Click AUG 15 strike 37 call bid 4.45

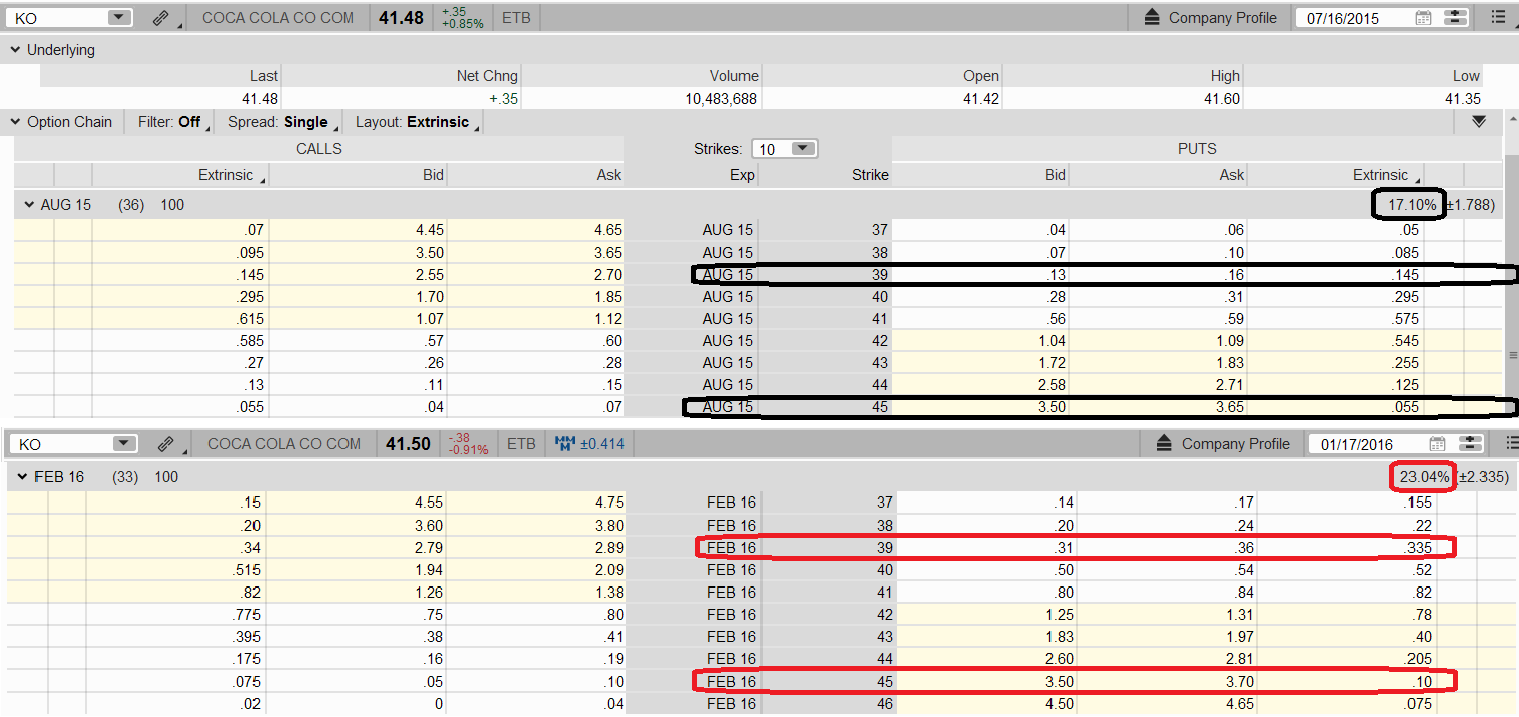[428, 230]
